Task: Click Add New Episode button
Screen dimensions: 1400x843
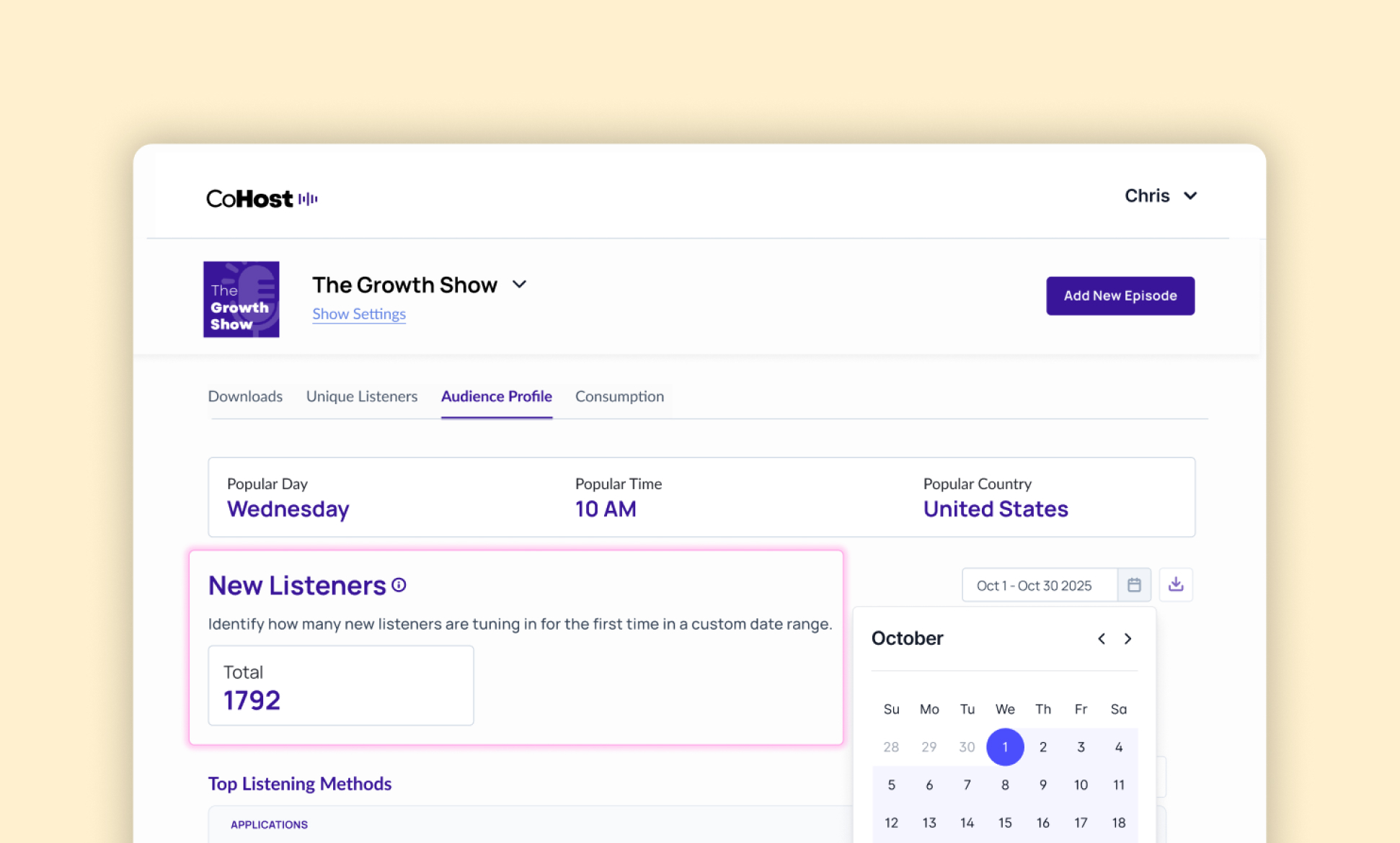Action: (x=1120, y=296)
